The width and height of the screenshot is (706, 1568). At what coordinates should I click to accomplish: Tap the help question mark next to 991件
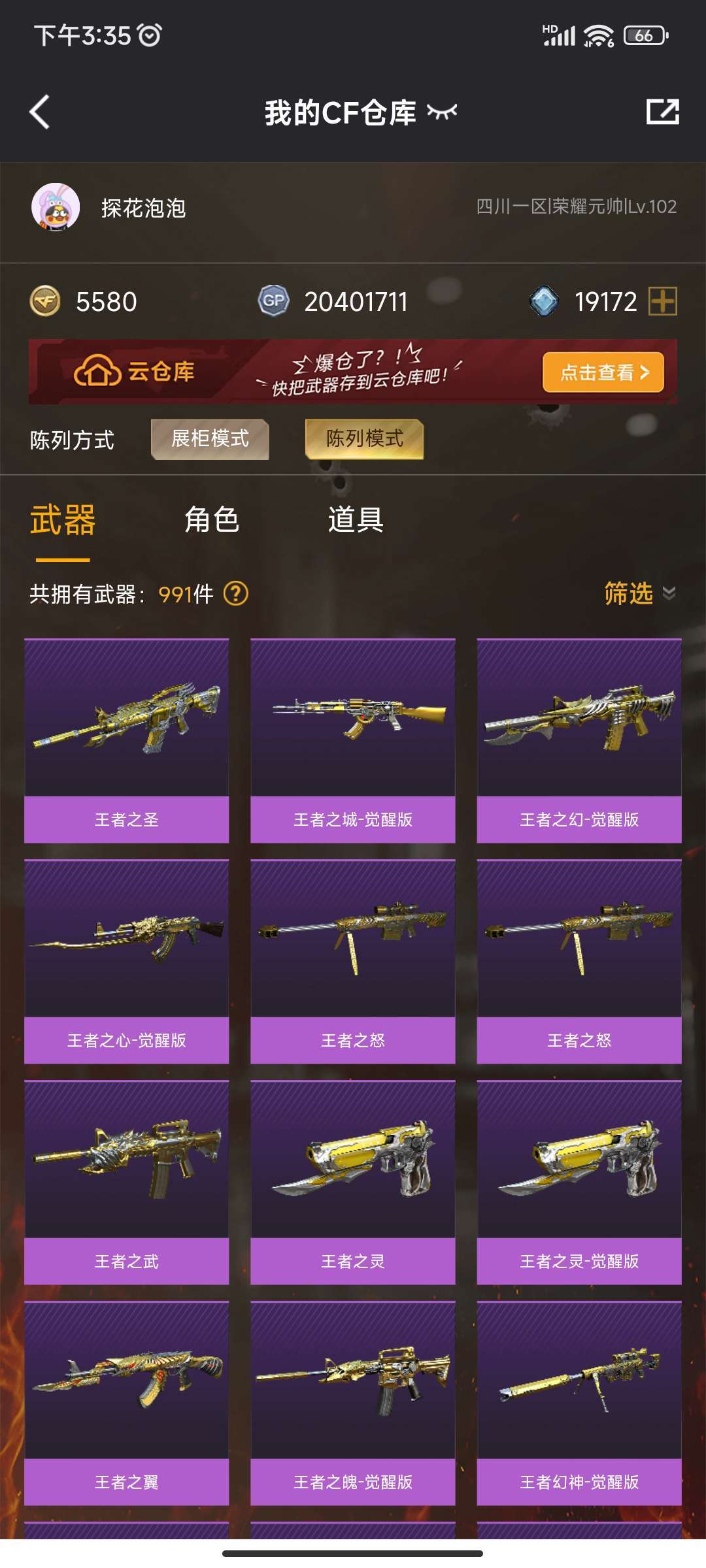pyautogui.click(x=236, y=594)
